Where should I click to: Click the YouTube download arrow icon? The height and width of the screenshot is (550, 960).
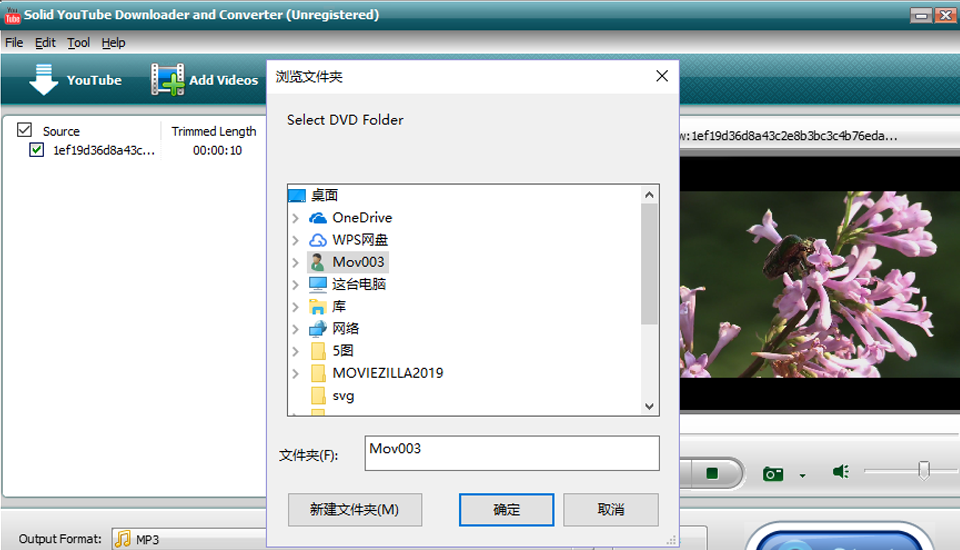[x=44, y=80]
